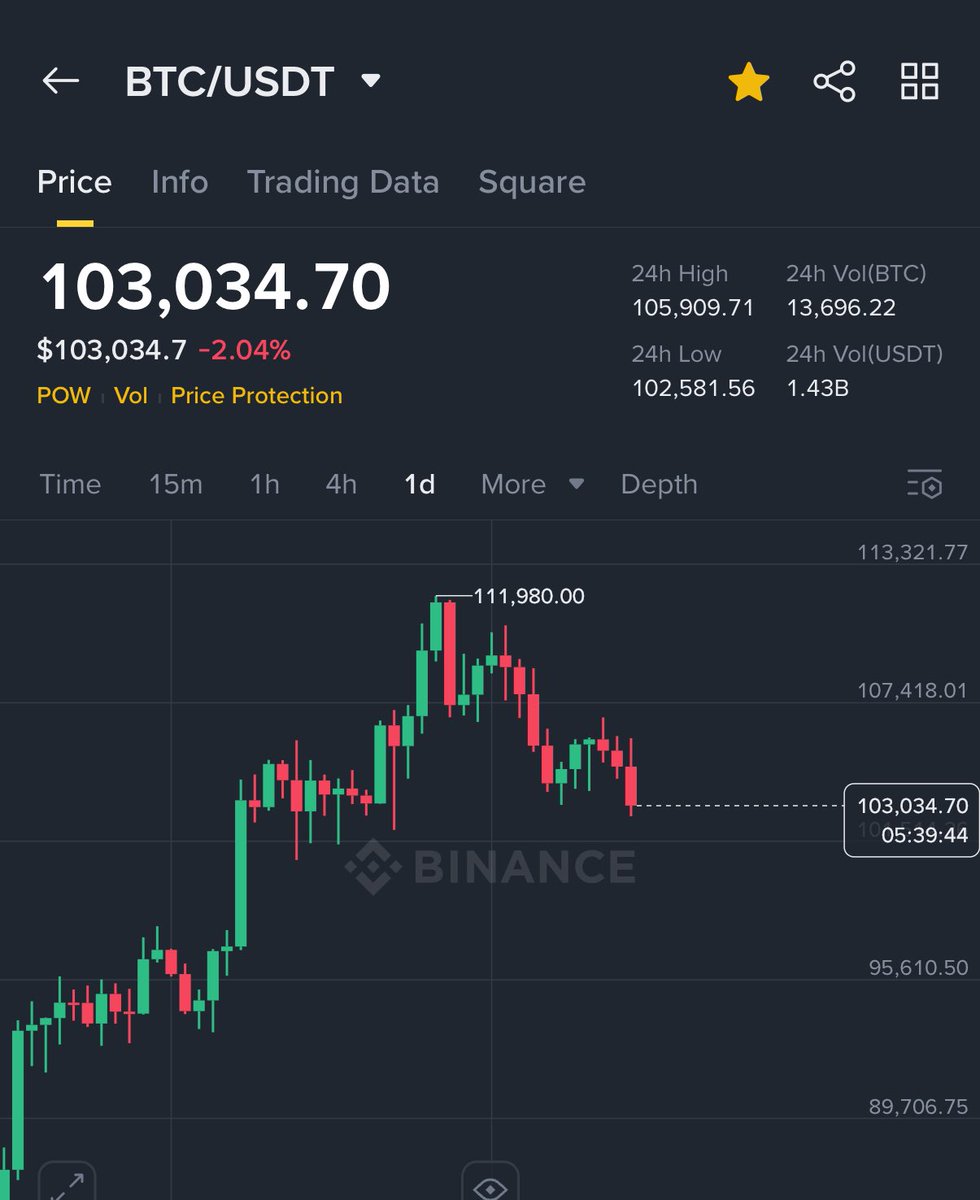Screen dimensions: 980x1200
Task: Open the More intervals dropdown
Action: click(532, 484)
